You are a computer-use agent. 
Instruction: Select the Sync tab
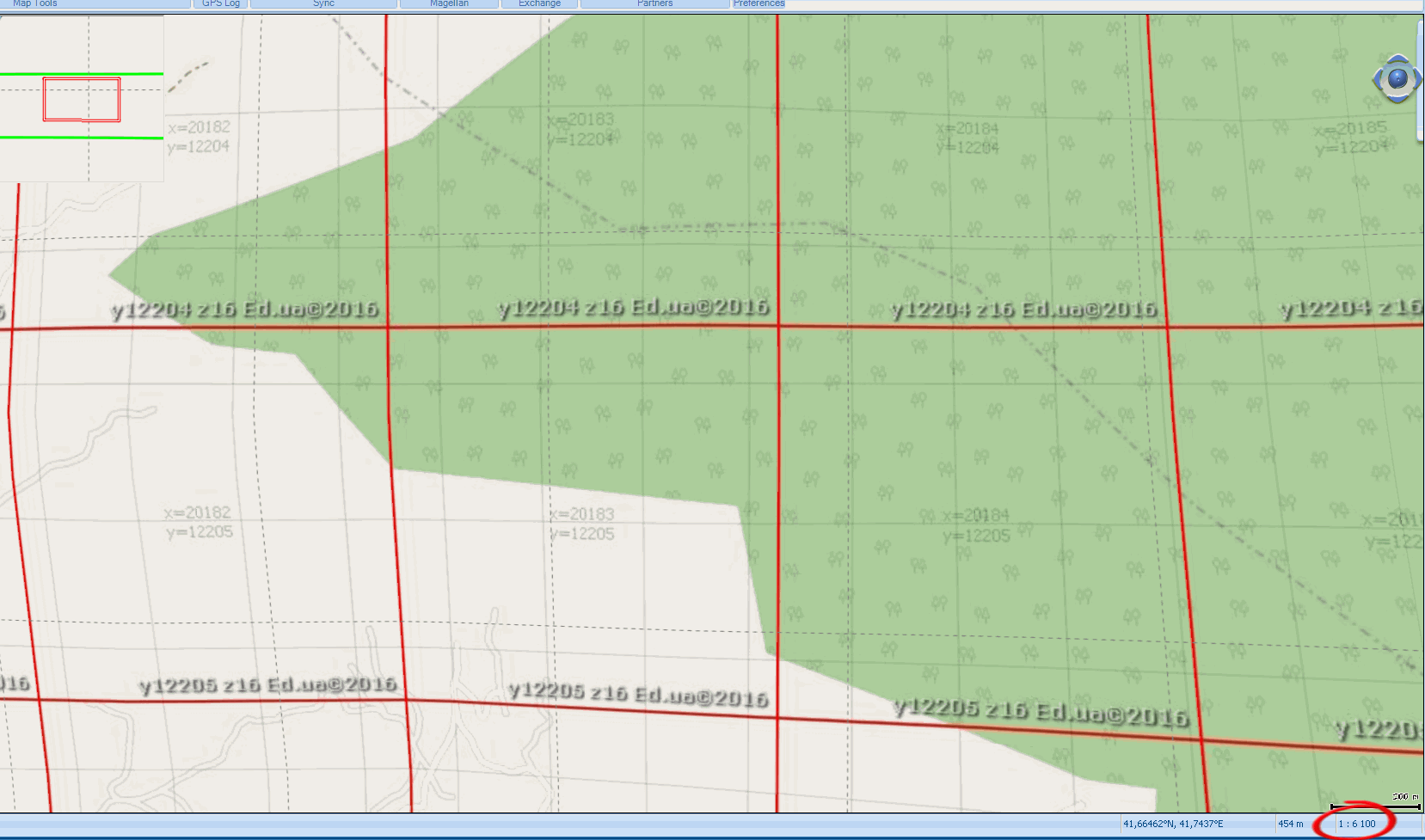pos(323,3)
